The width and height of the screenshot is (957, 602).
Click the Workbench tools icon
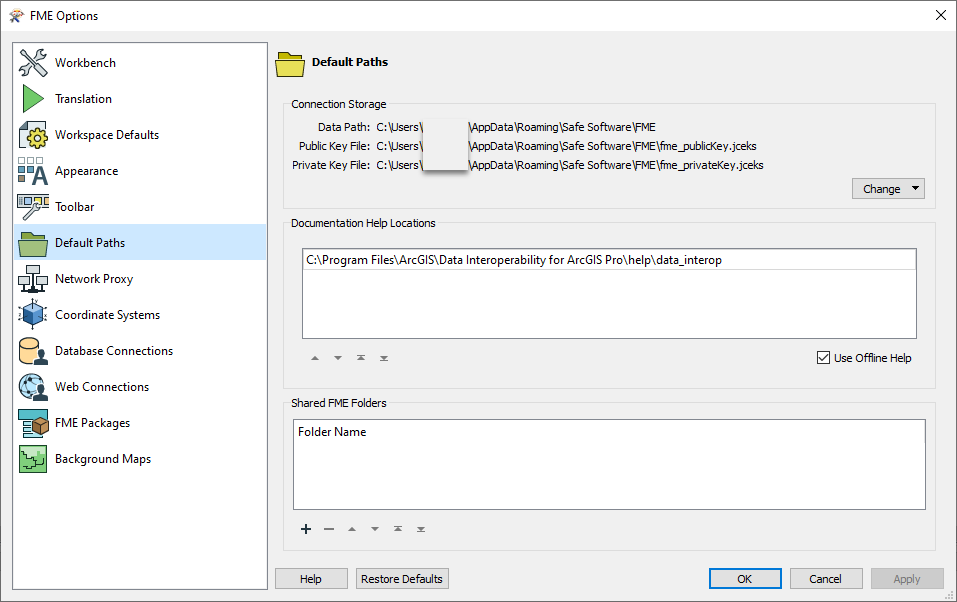33,63
